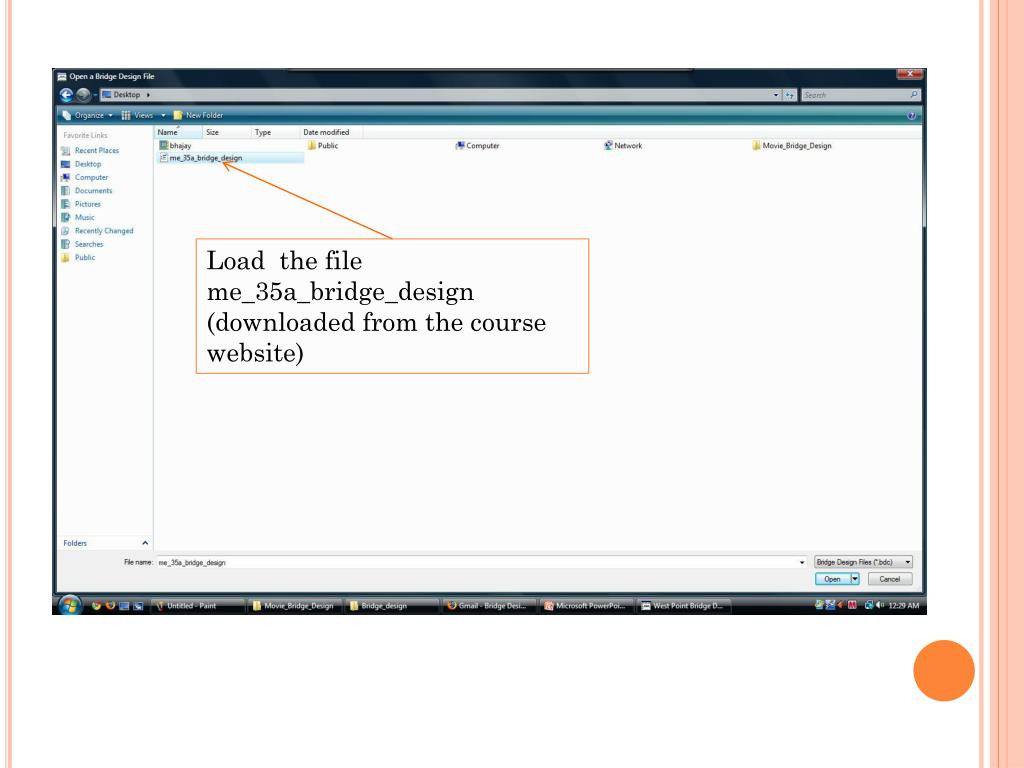Sort by the Date modified column header
This screenshot has height=768, width=1024.
pyautogui.click(x=331, y=133)
